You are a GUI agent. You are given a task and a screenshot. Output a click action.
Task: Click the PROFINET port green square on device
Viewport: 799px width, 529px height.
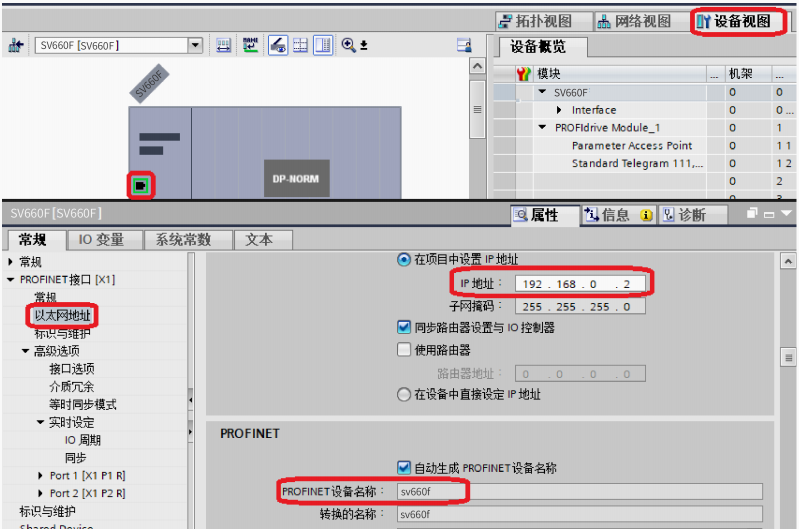pos(140,186)
